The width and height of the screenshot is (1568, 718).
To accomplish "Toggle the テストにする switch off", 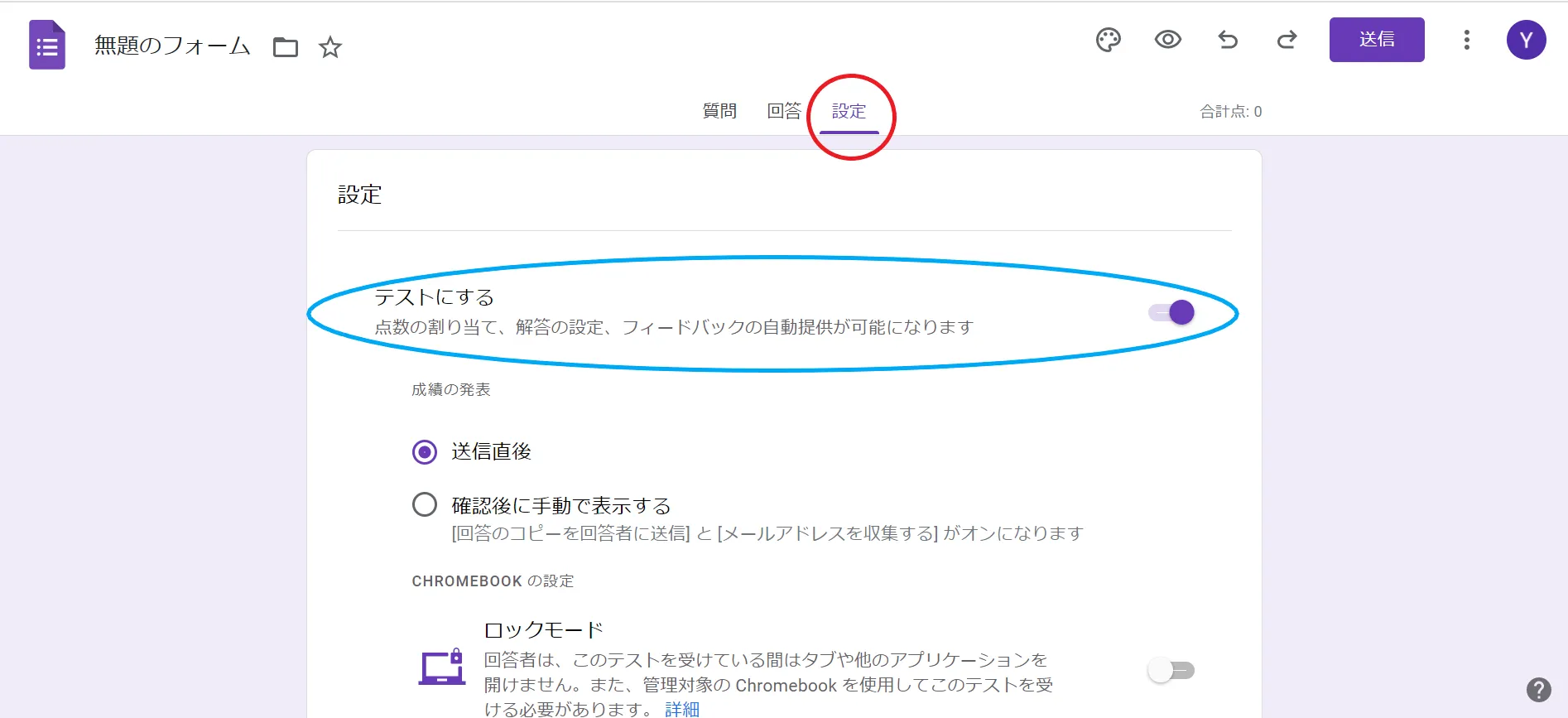I will [x=1171, y=312].
